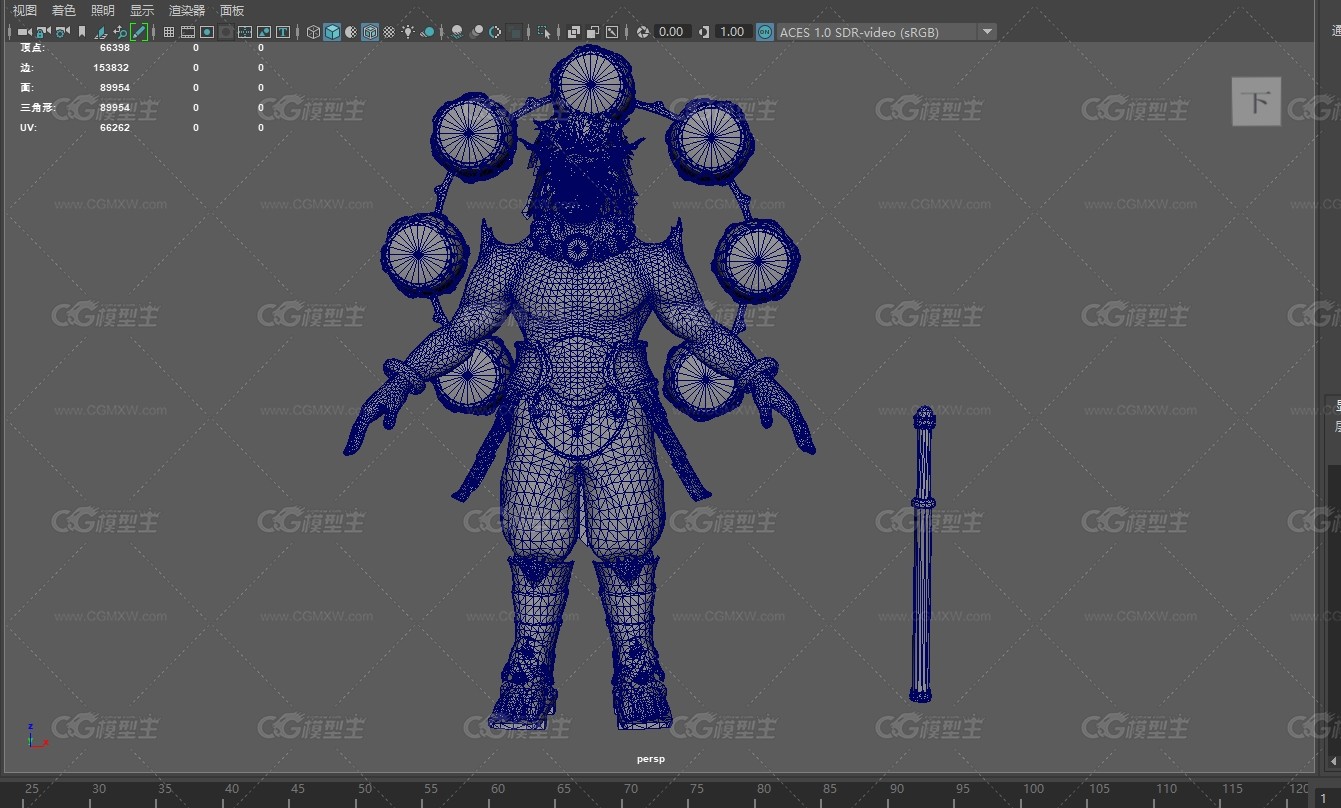Image resolution: width=1341 pixels, height=808 pixels.
Task: Toggle the isolate select icon
Action: (543, 32)
